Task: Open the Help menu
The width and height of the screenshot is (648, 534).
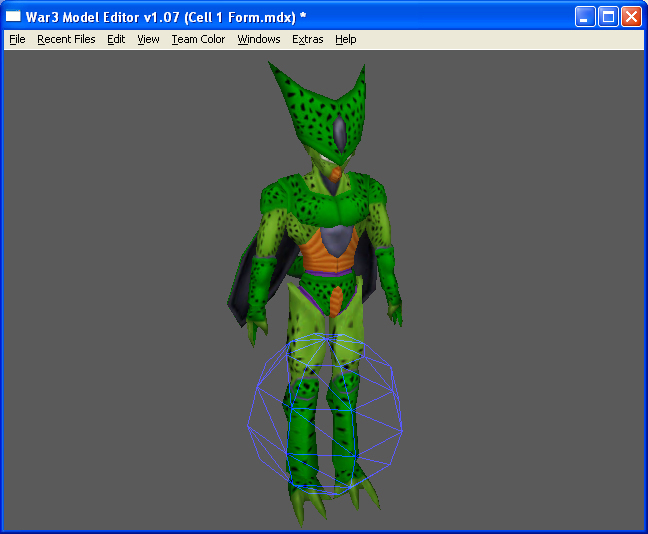Action: [x=345, y=39]
